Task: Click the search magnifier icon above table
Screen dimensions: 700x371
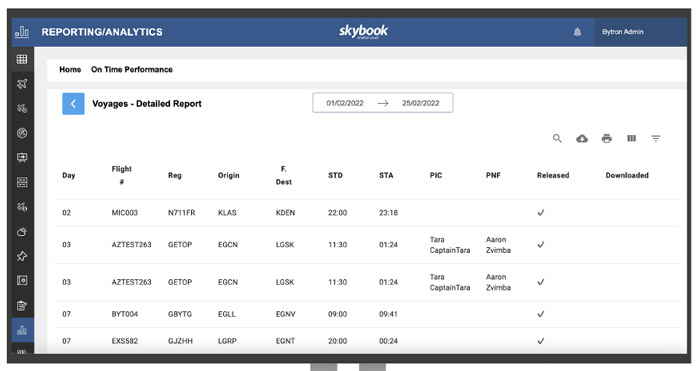Action: [557, 138]
